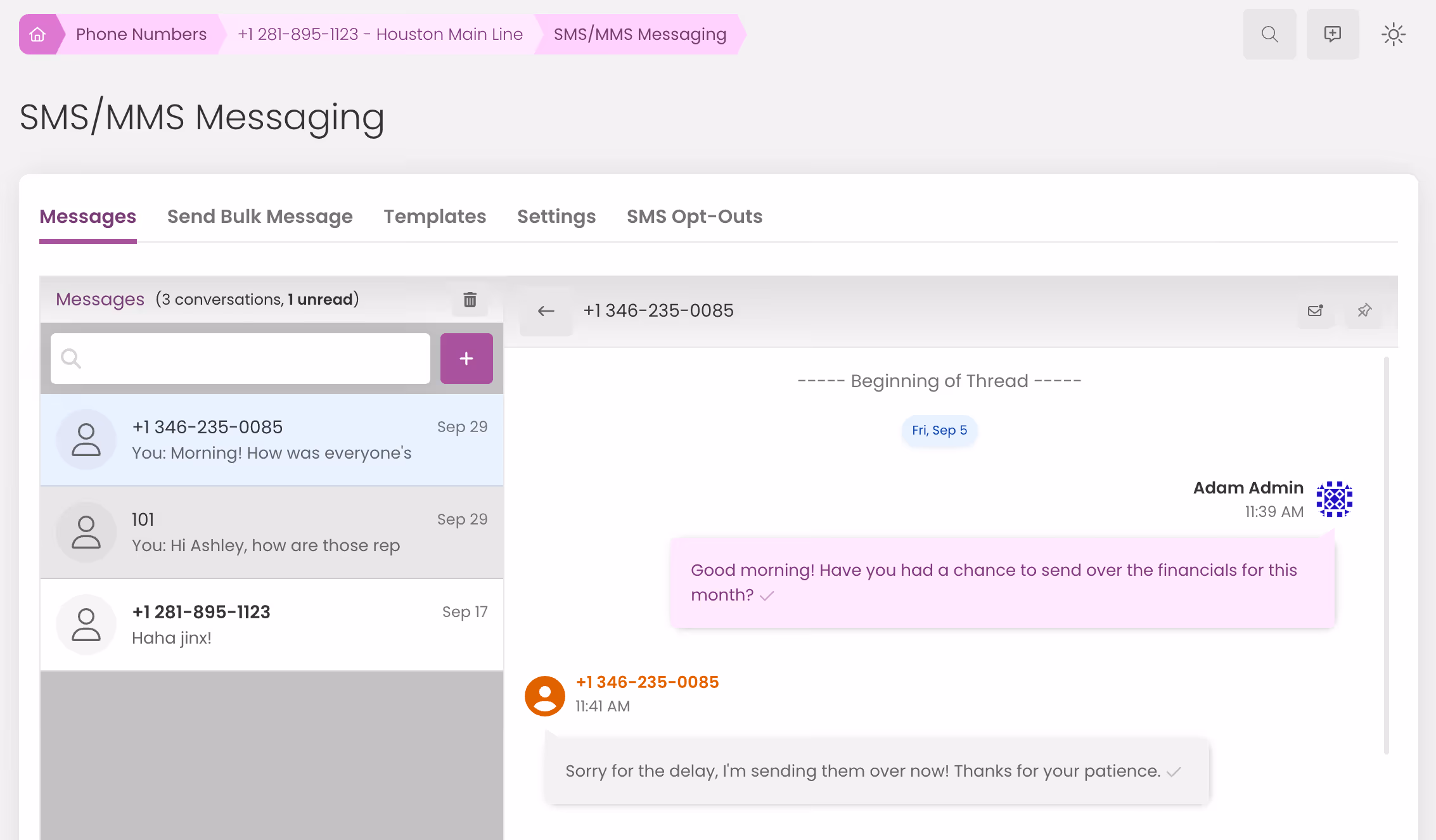Open the Houston Main Line breadcrumb

380,34
